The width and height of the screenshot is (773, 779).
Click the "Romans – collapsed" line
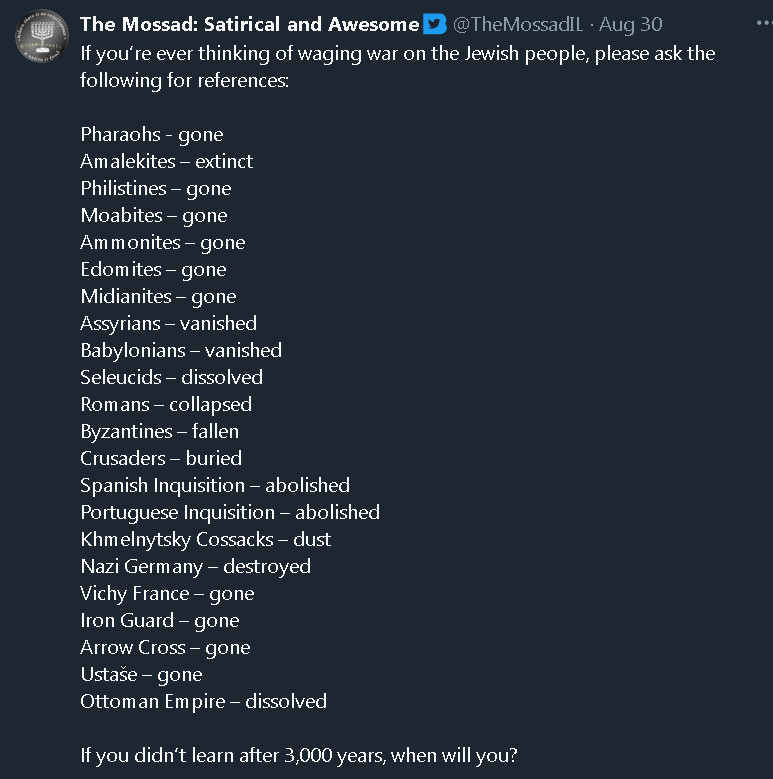166,404
